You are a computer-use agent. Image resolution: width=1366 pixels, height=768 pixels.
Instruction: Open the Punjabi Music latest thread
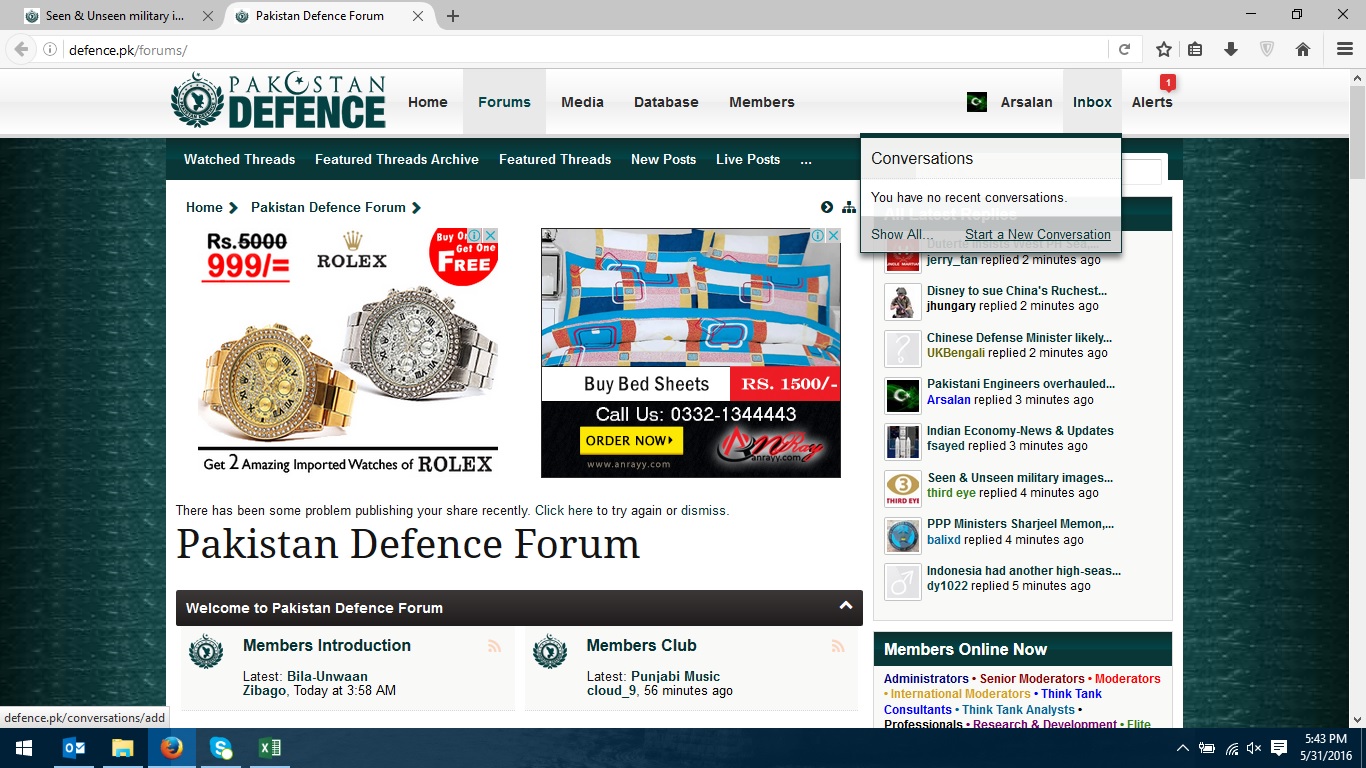coord(675,676)
